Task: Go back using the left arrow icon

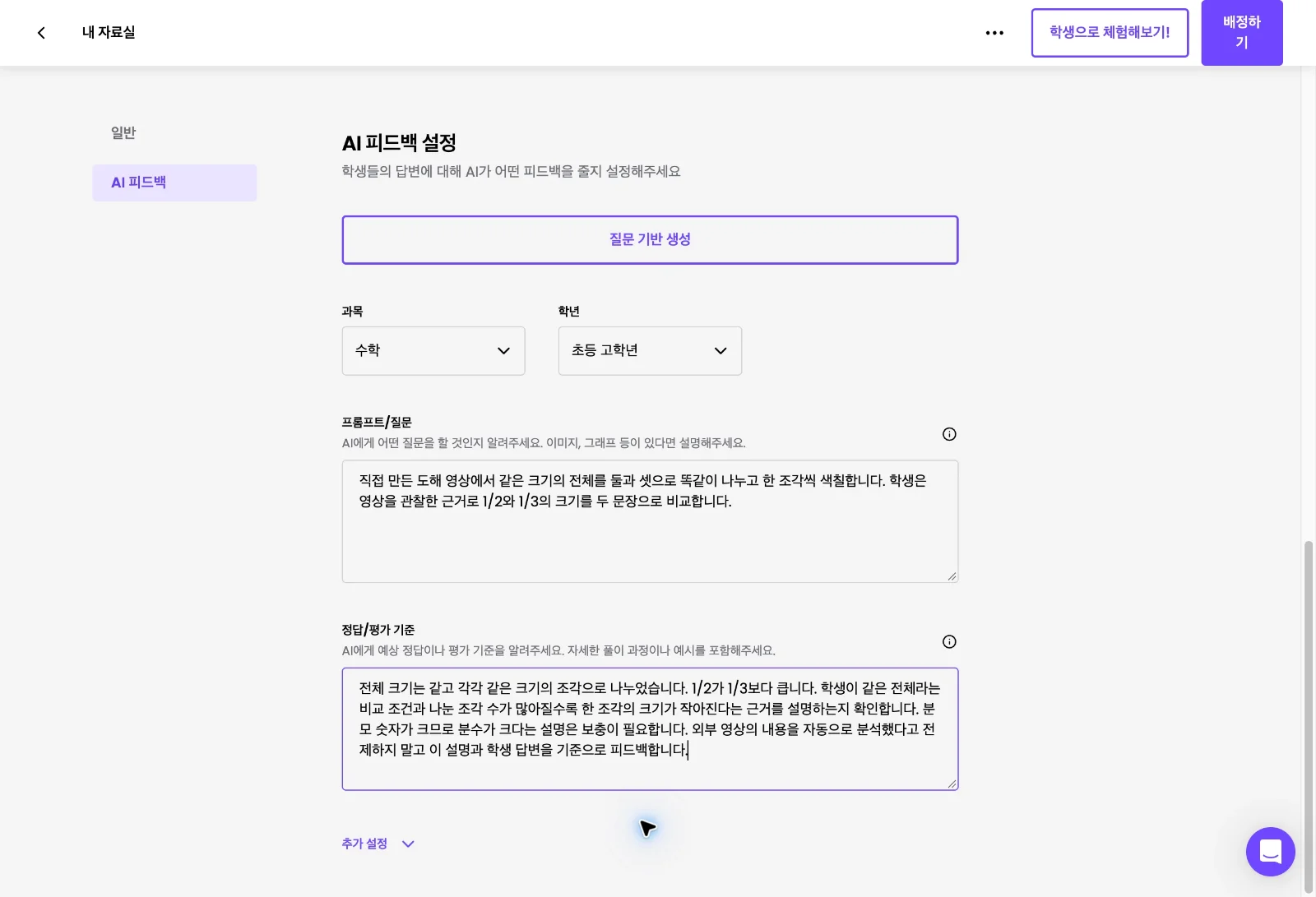Action: click(x=41, y=33)
